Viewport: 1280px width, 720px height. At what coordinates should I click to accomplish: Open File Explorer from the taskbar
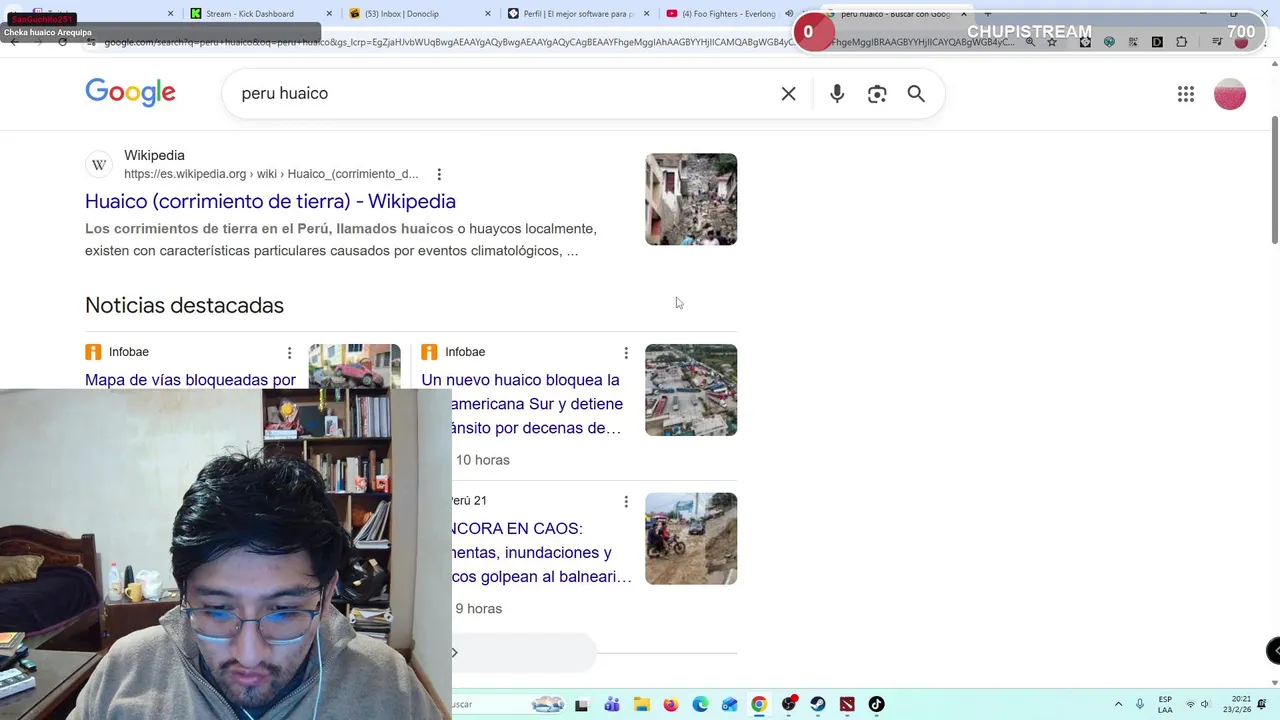pyautogui.click(x=641, y=705)
